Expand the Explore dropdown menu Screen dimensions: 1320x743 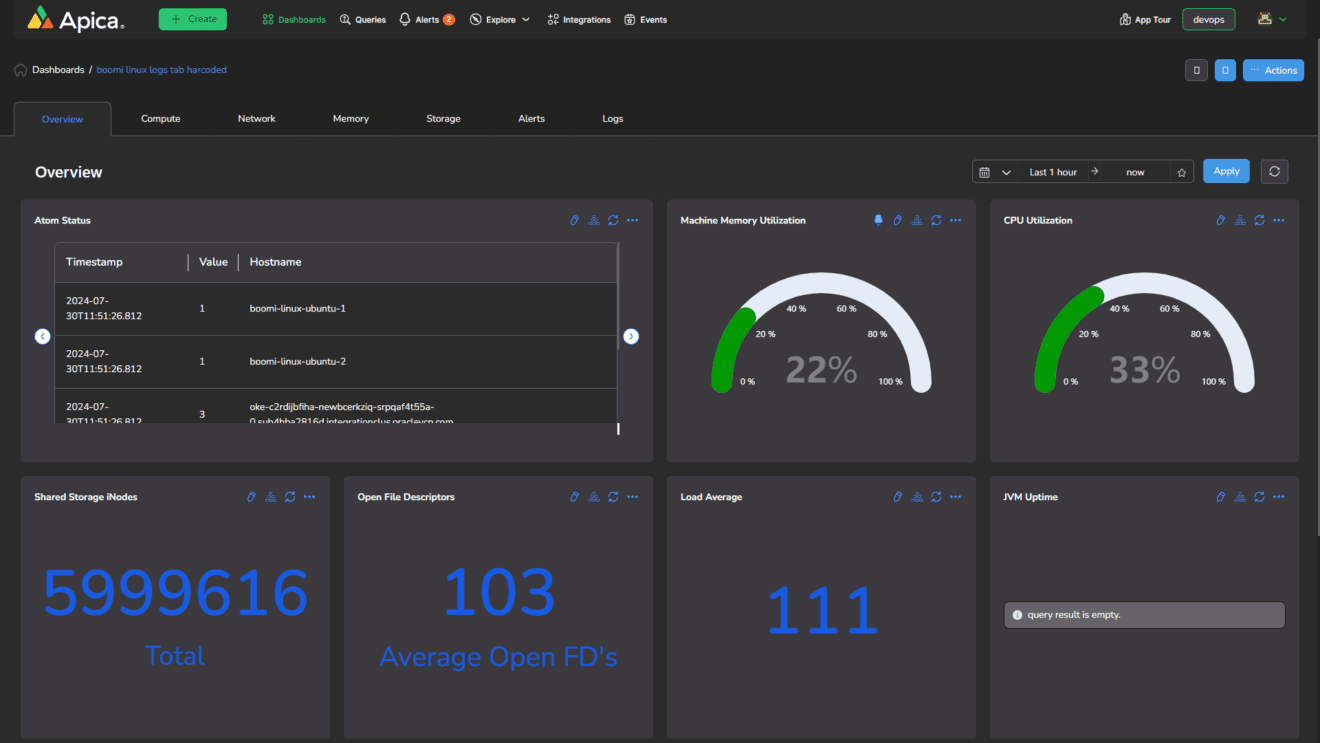499,19
